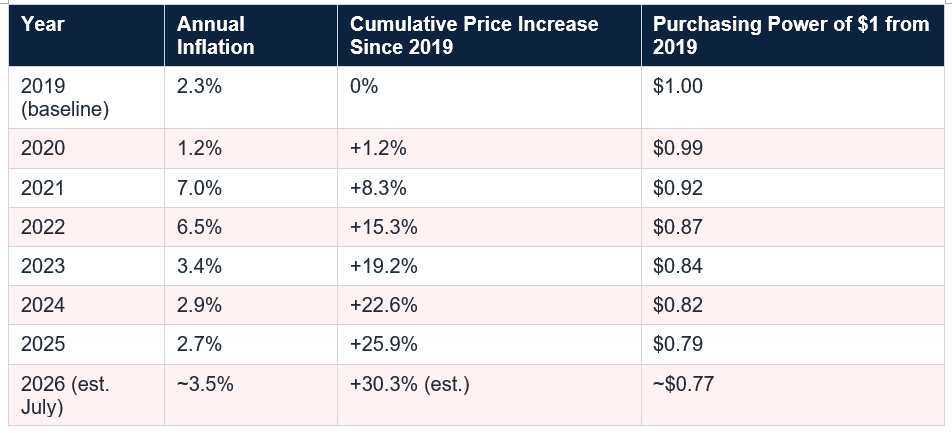Click the $0.87 purchasing power cell
The width and height of the screenshot is (952, 433).
point(792,227)
